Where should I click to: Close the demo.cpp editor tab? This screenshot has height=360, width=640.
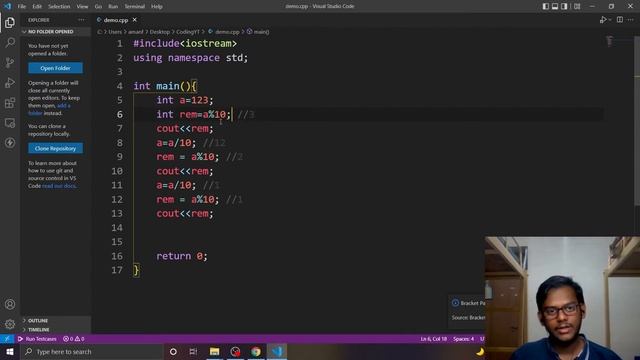[x=135, y=20]
